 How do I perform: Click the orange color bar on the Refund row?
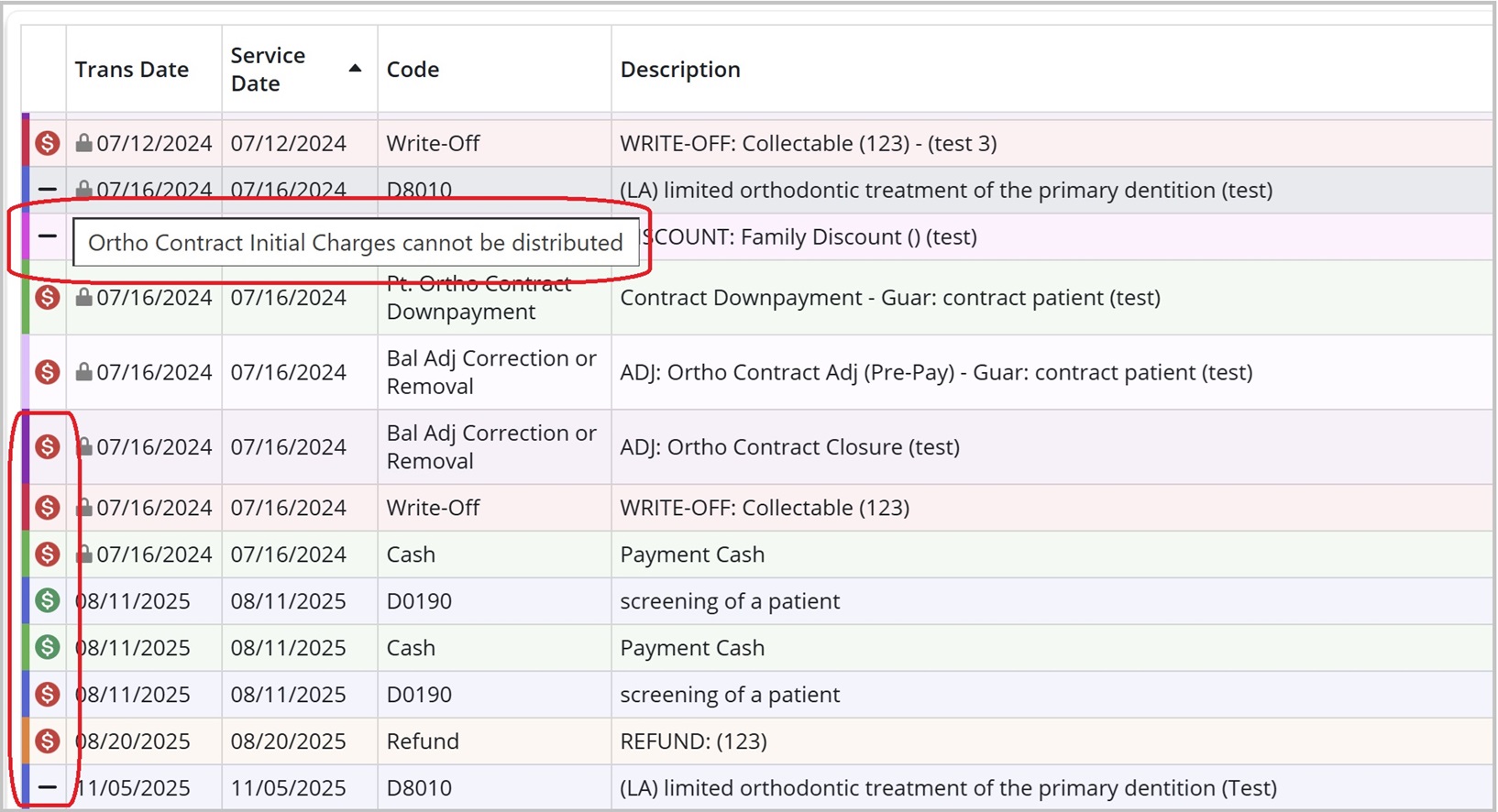26,741
